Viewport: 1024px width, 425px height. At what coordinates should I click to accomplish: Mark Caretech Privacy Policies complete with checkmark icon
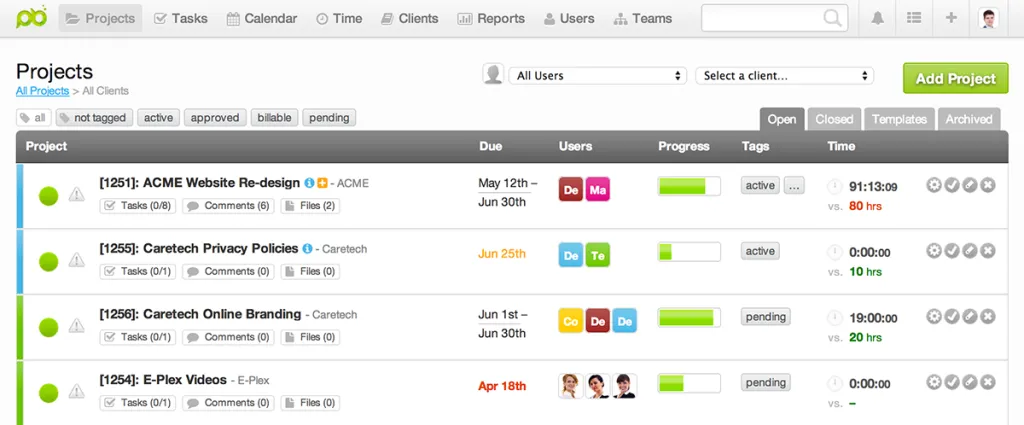[x=952, y=251]
